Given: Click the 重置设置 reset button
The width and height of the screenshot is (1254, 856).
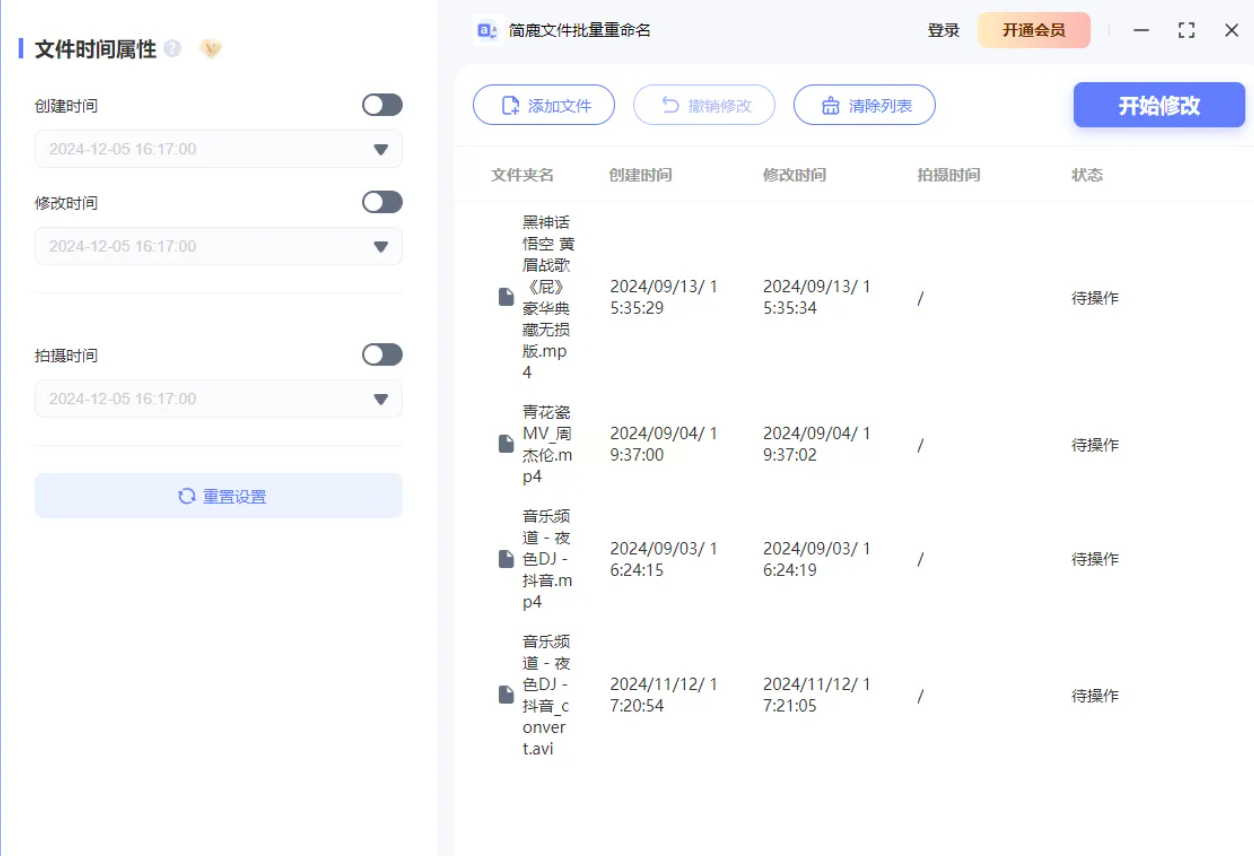Looking at the screenshot, I should 219,496.
